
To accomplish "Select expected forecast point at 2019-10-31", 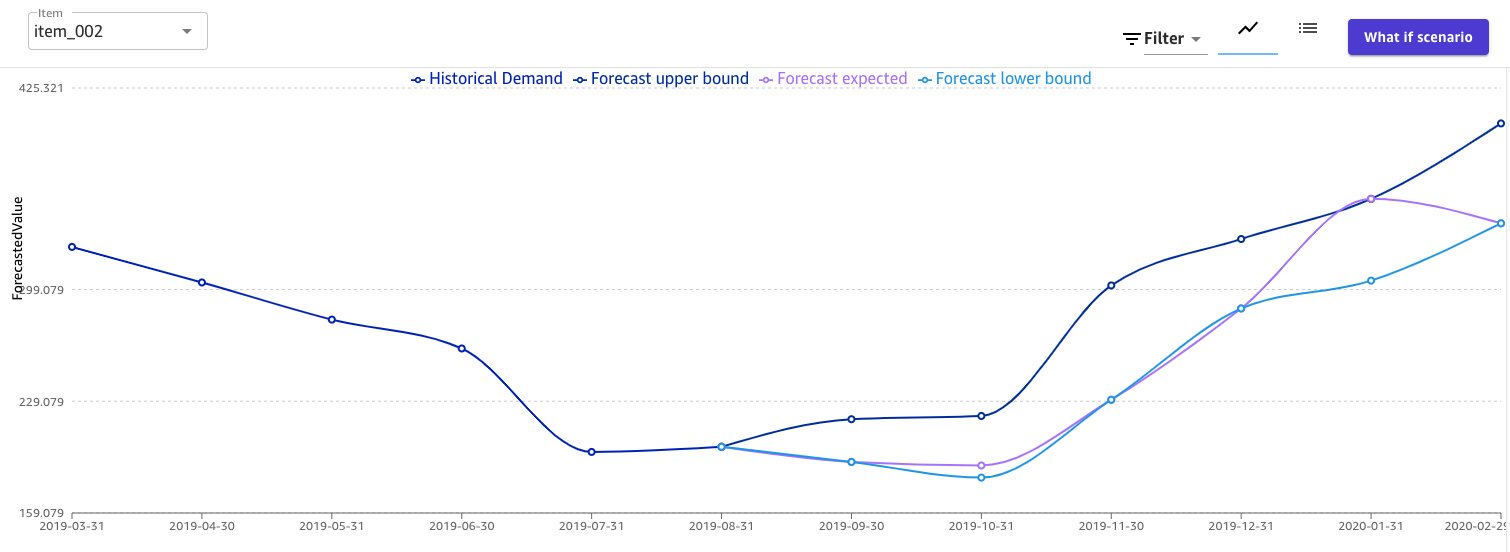I will point(981,466).
